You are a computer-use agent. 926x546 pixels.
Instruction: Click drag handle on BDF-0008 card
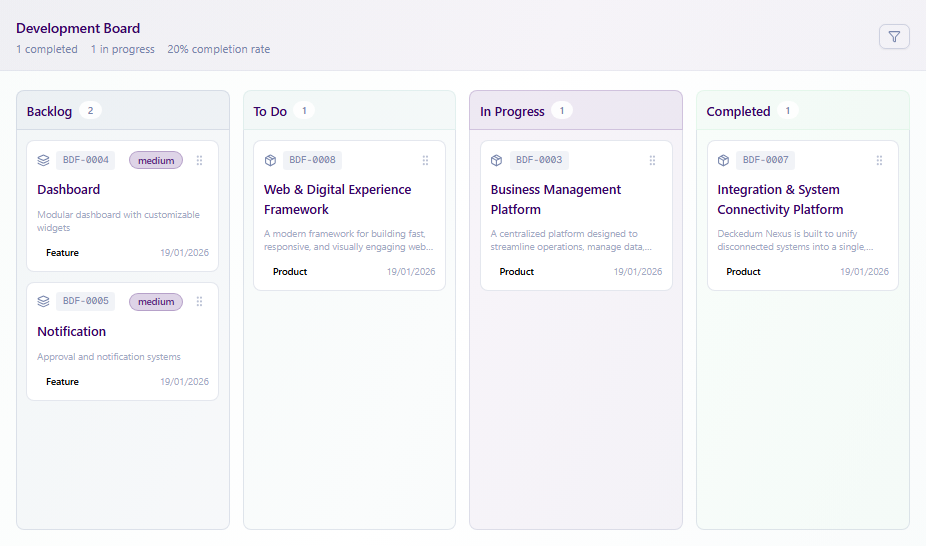pos(426,160)
